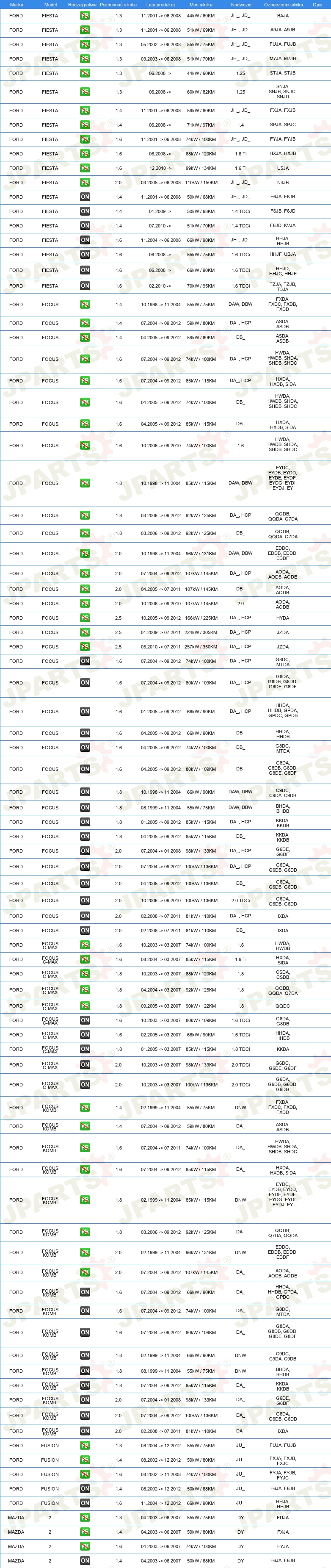331x1568 pixels.
Task: Click diesel ON icon in Fiesta F6JD, KVJA row
Action: [85, 226]
